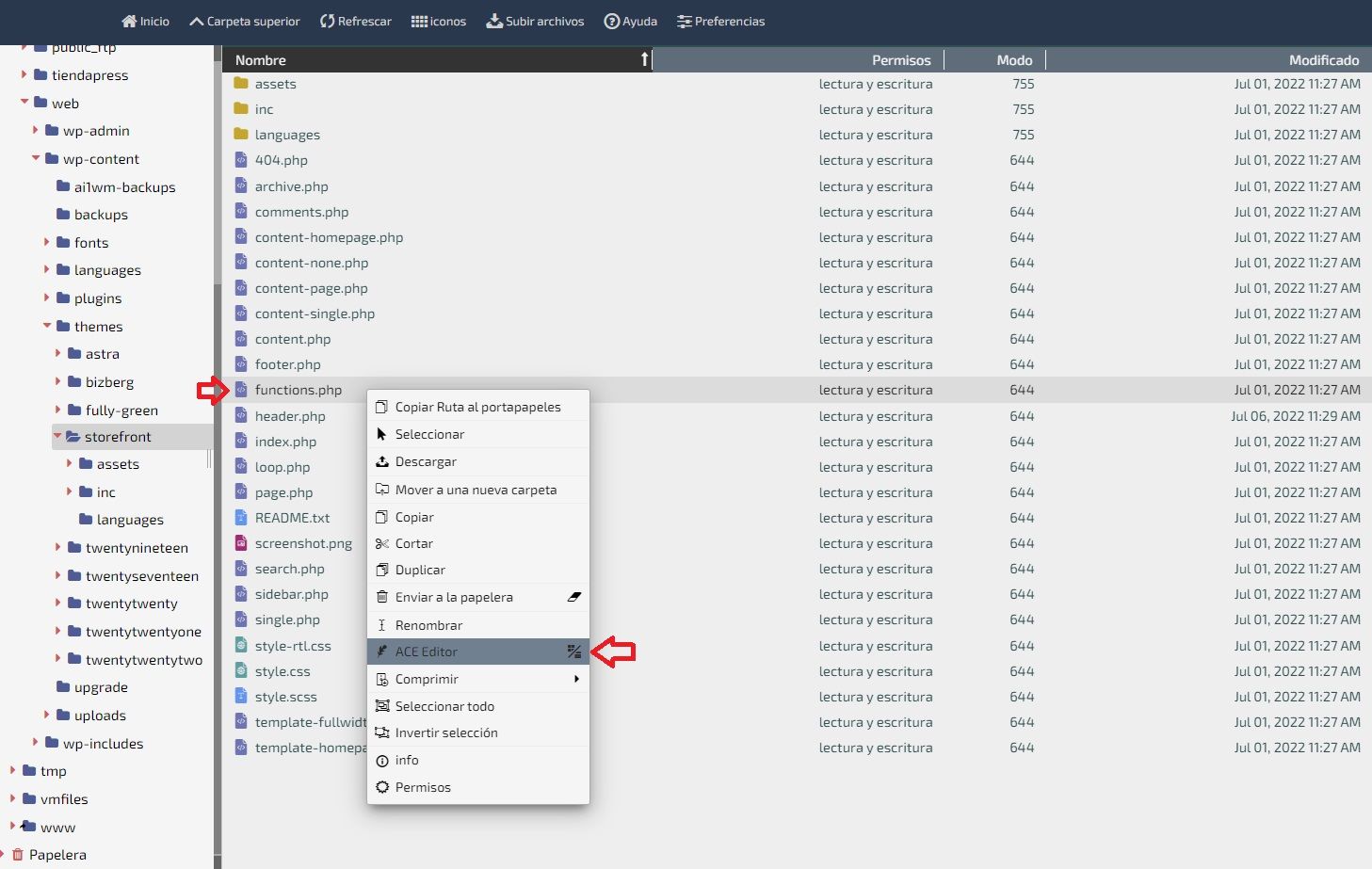Click the vmfiles folder in tree
Screen dimensions: 1372x869
click(x=64, y=799)
